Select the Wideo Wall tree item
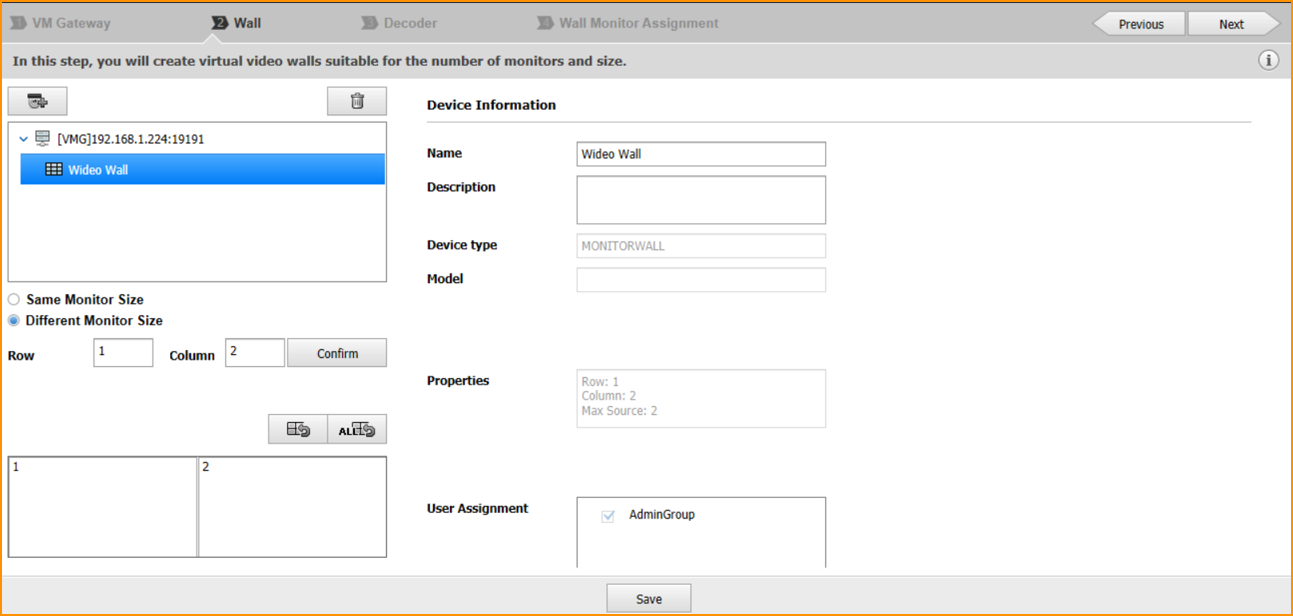Image resolution: width=1293 pixels, height=616 pixels. [x=98, y=170]
